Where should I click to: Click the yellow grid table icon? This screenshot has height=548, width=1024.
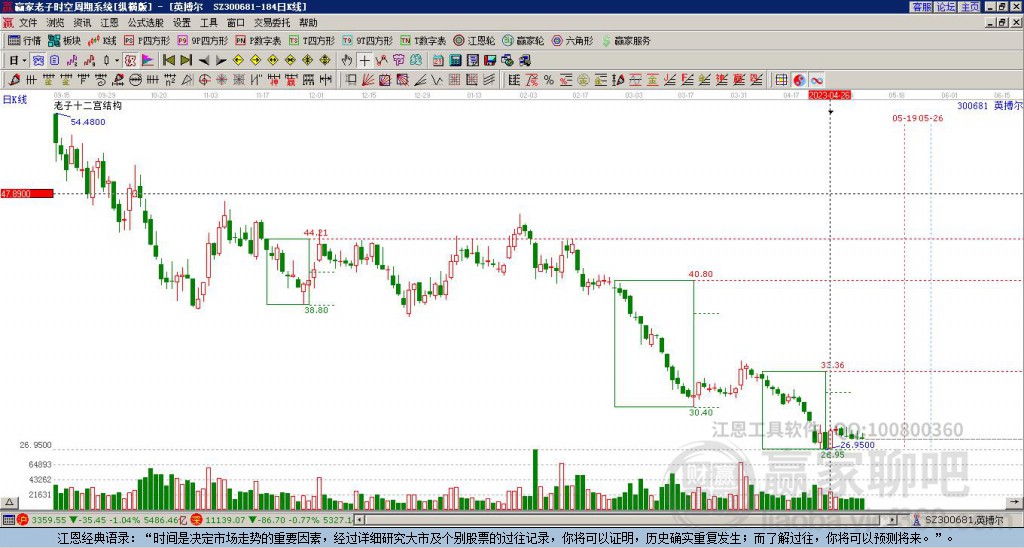pyautogui.click(x=781, y=80)
